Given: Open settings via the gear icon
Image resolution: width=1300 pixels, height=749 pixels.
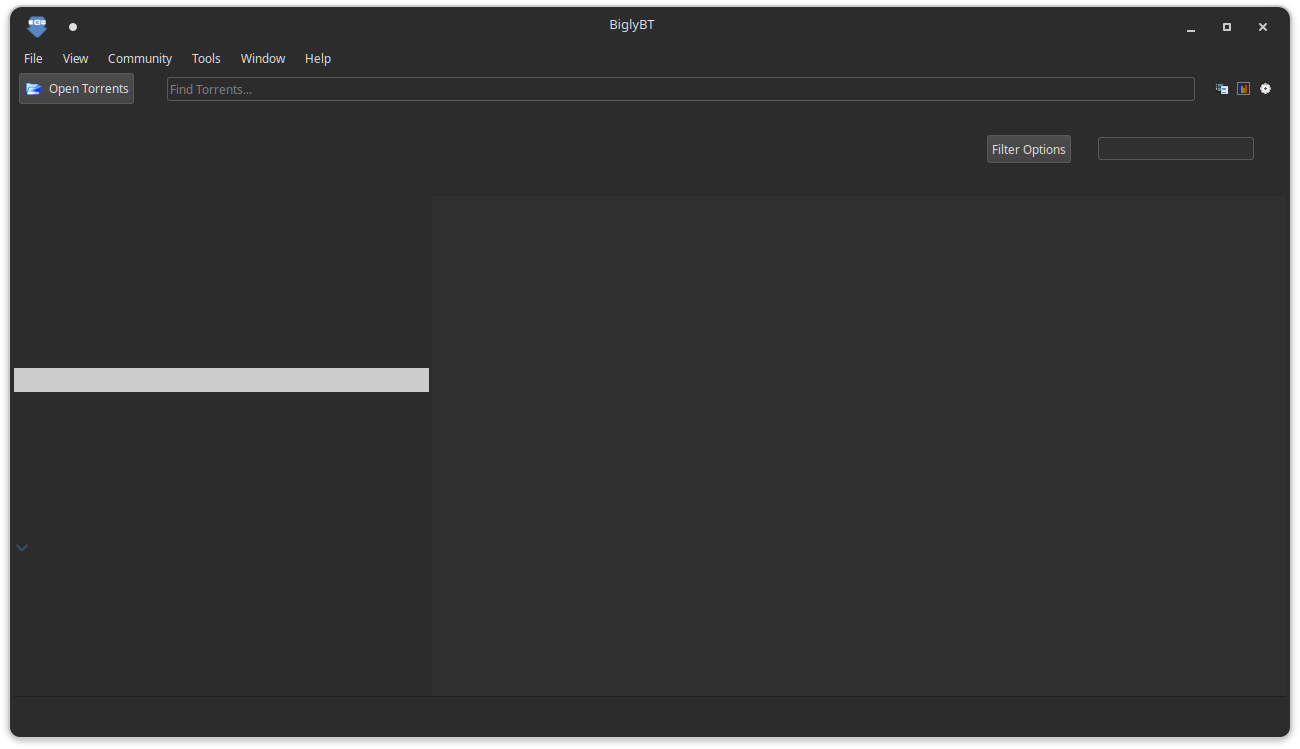Looking at the screenshot, I should click(1265, 88).
